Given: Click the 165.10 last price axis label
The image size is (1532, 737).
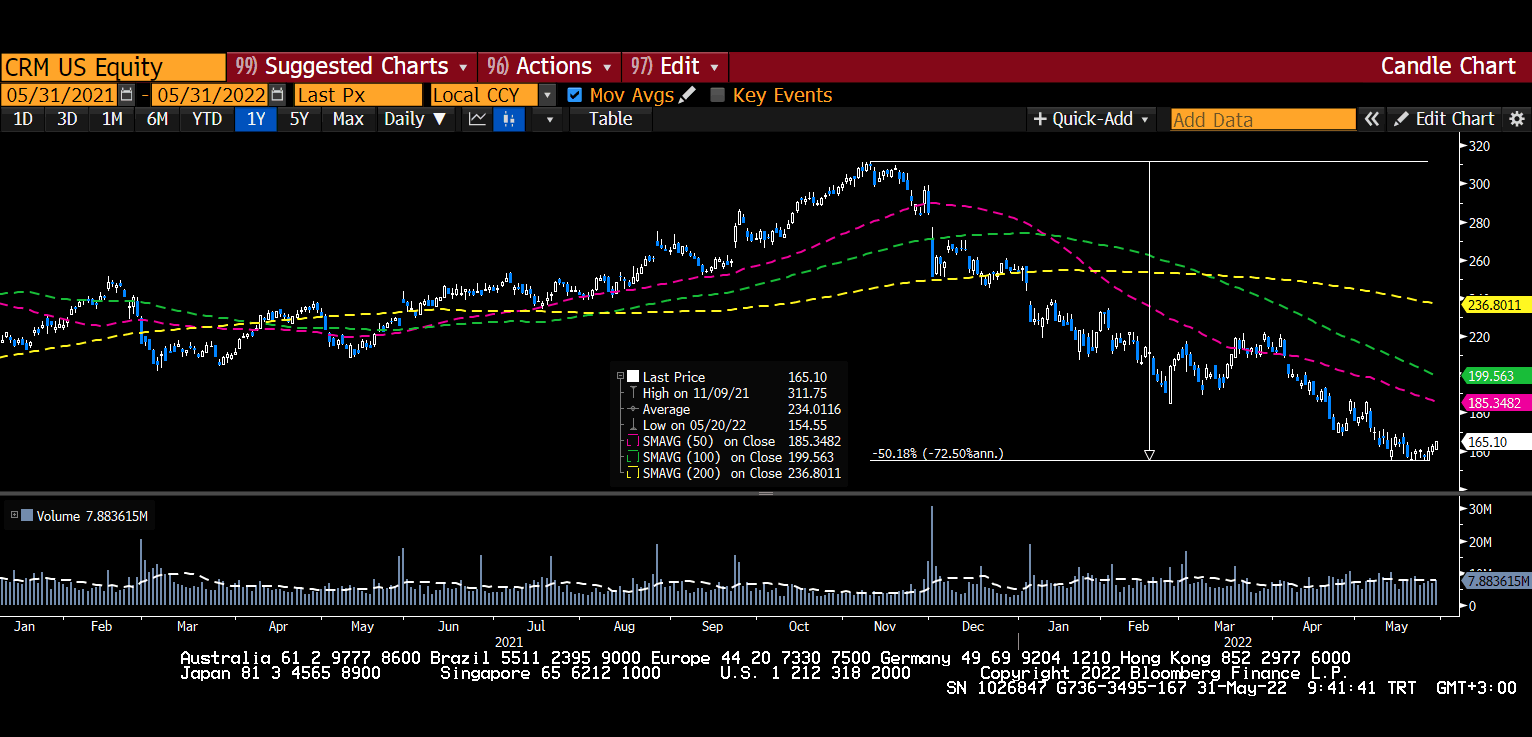Looking at the screenshot, I should click(x=1497, y=441).
